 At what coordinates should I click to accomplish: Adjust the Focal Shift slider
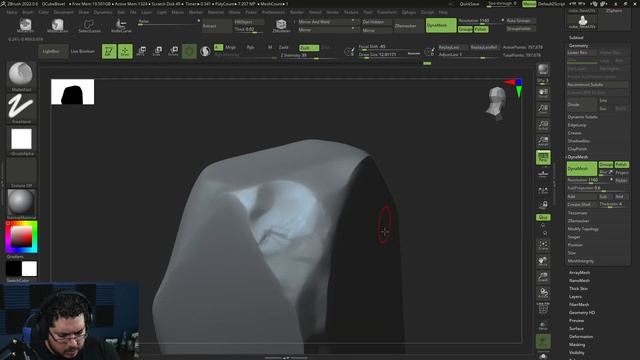389,47
